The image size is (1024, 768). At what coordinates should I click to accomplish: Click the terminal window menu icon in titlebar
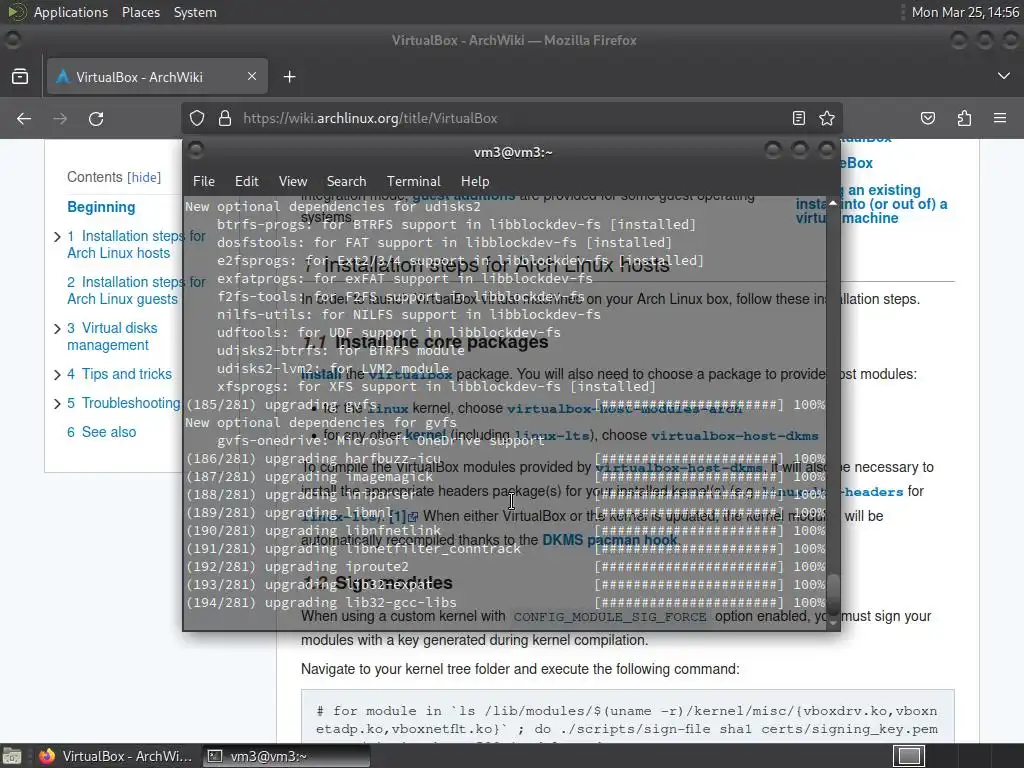(195, 150)
